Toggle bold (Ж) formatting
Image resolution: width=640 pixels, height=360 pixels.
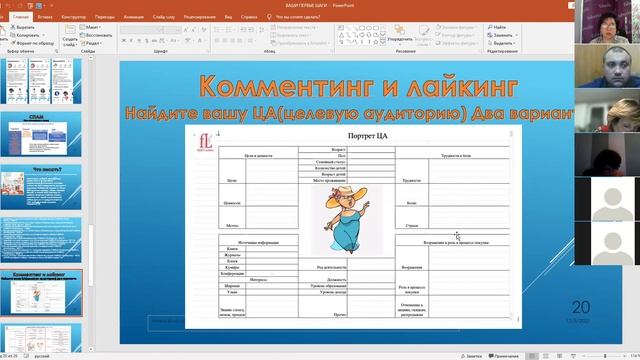click(124, 40)
